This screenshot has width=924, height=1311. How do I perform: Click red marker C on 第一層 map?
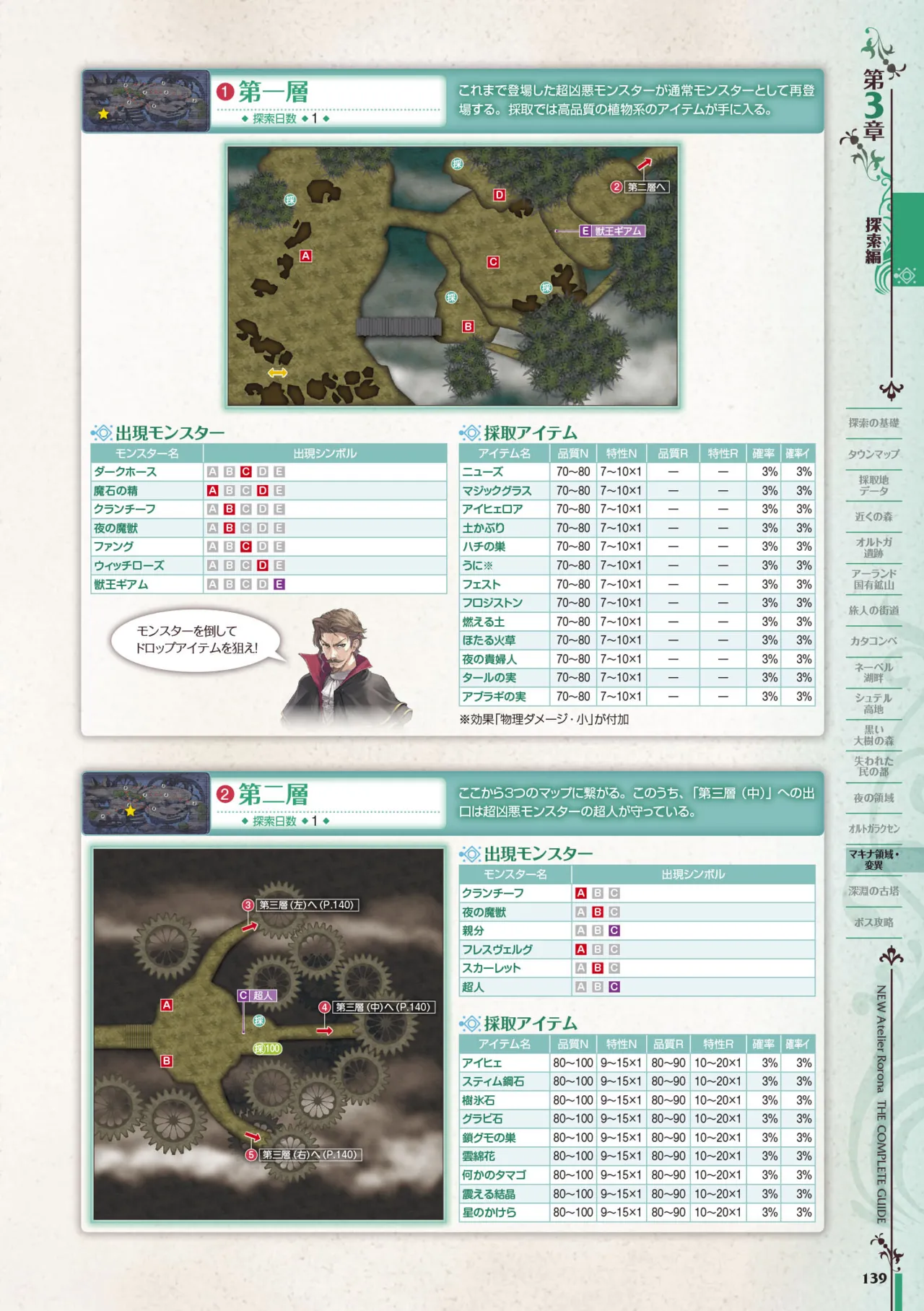tap(493, 262)
